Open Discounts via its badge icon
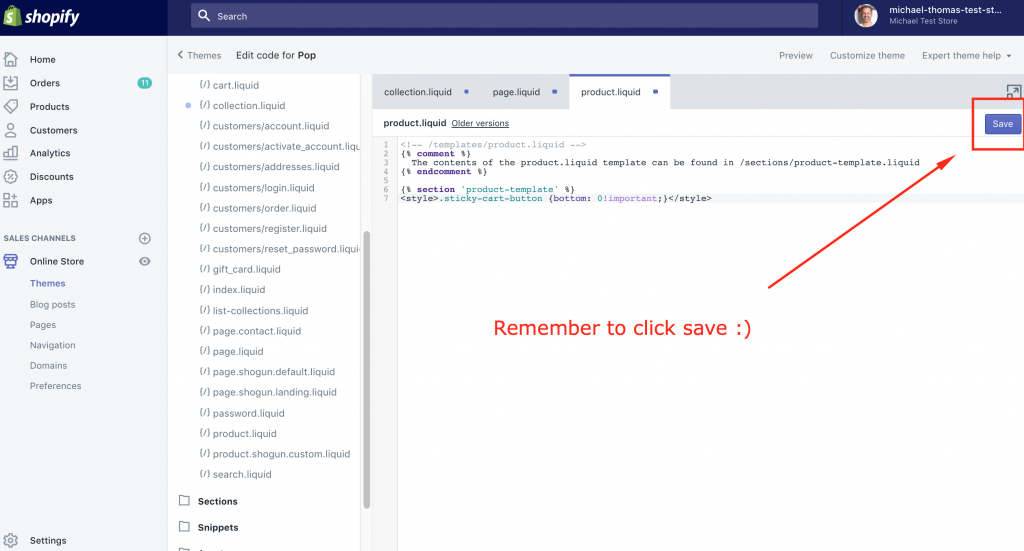The image size is (1024, 551). [11, 177]
